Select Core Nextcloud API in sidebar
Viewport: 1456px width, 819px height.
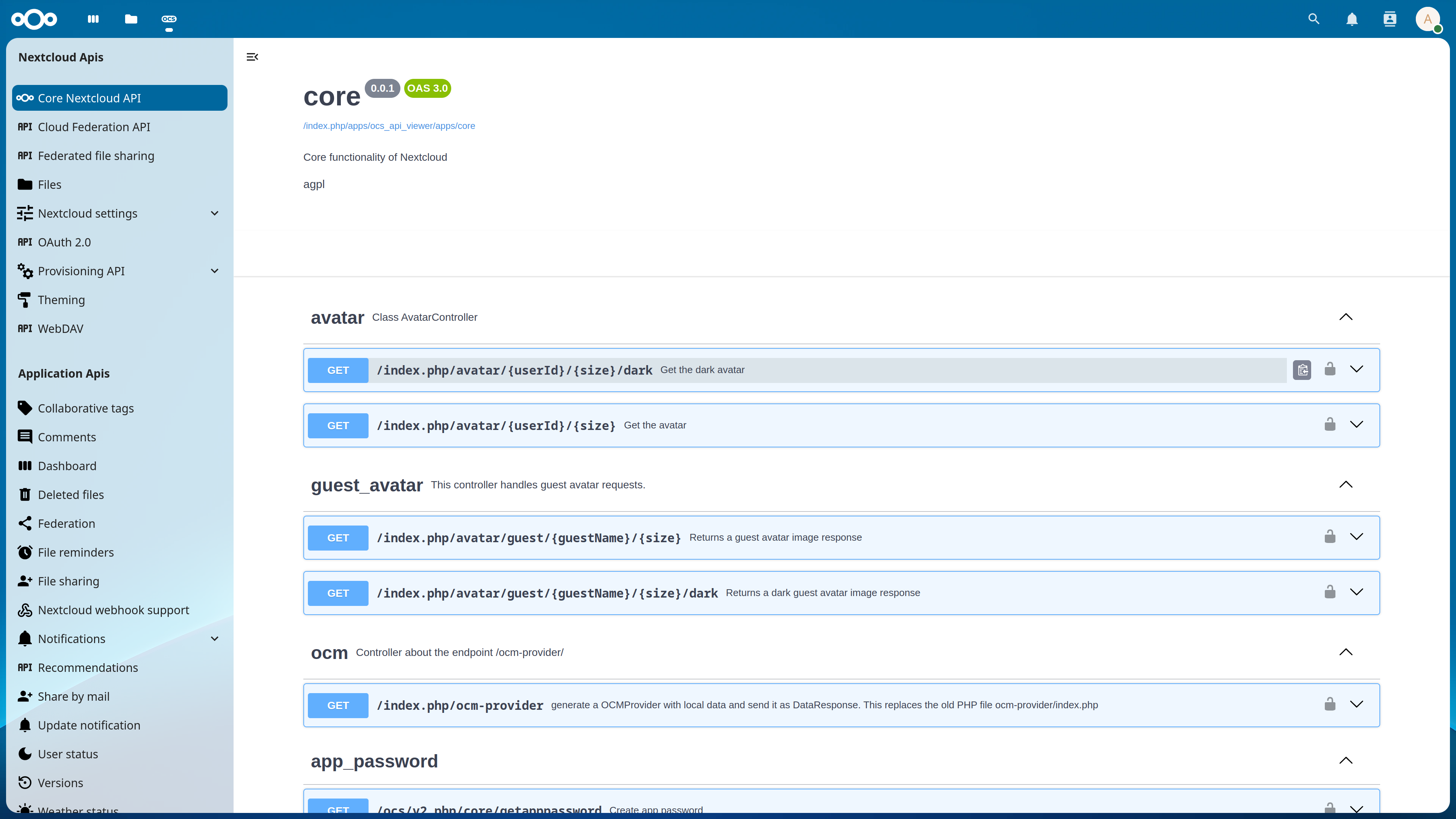coord(120,98)
